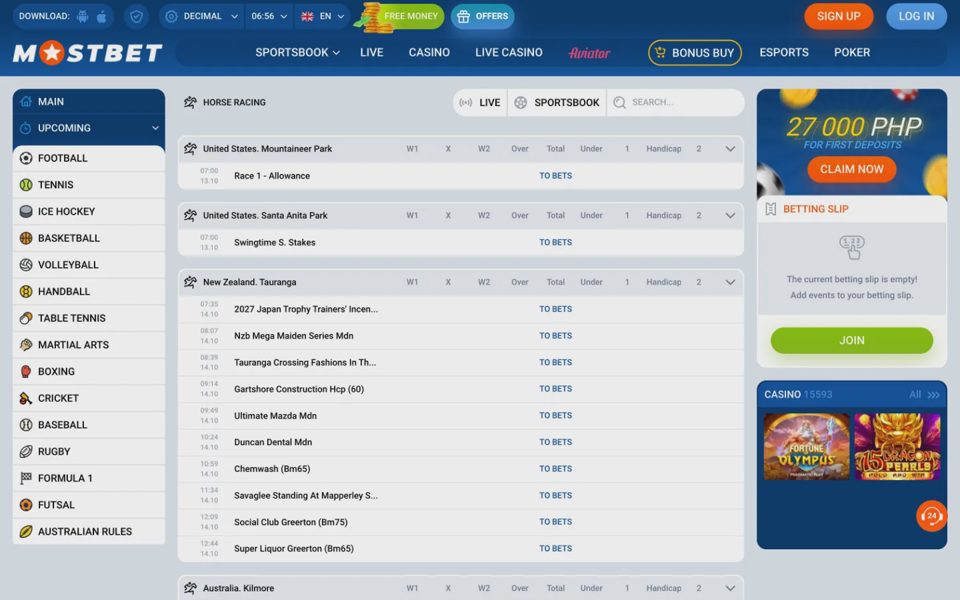
Task: Select the Football icon in the sports list
Action: 26,158
